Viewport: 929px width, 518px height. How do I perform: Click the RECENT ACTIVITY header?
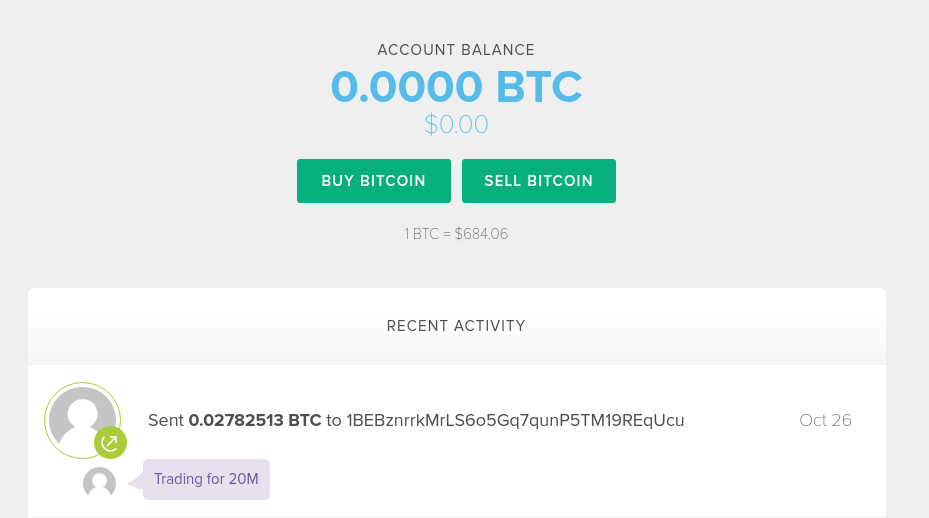456,326
